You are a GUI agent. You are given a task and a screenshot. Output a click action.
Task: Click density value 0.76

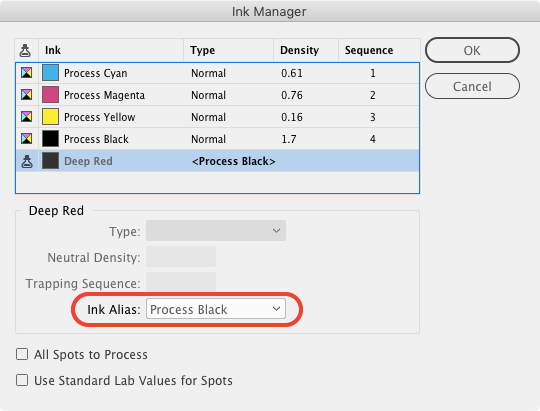tap(292, 95)
